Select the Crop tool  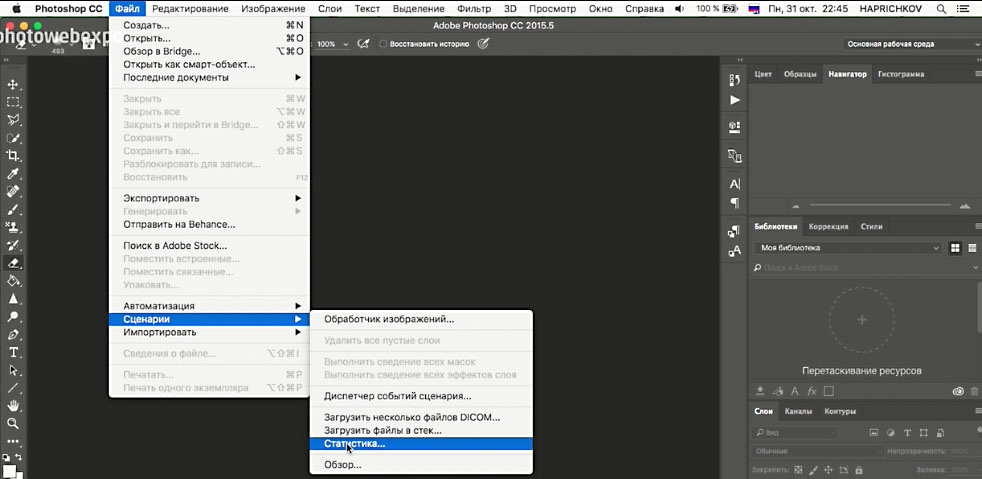pos(13,155)
